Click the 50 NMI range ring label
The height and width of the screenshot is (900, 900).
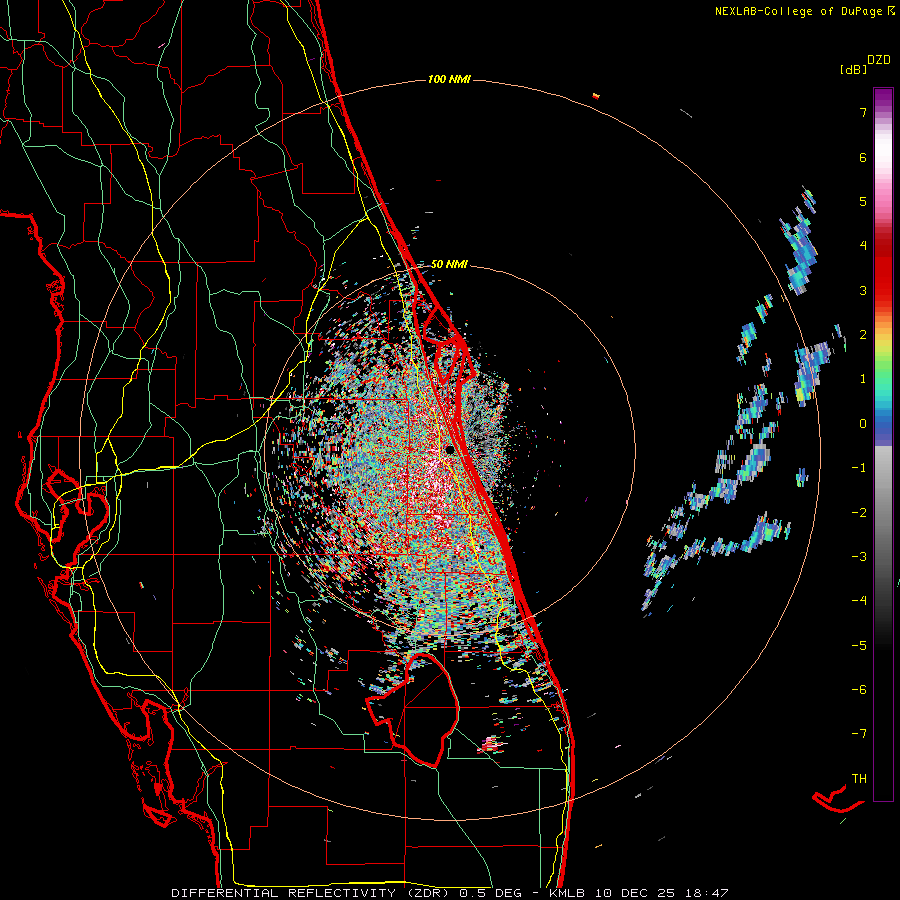[449, 264]
